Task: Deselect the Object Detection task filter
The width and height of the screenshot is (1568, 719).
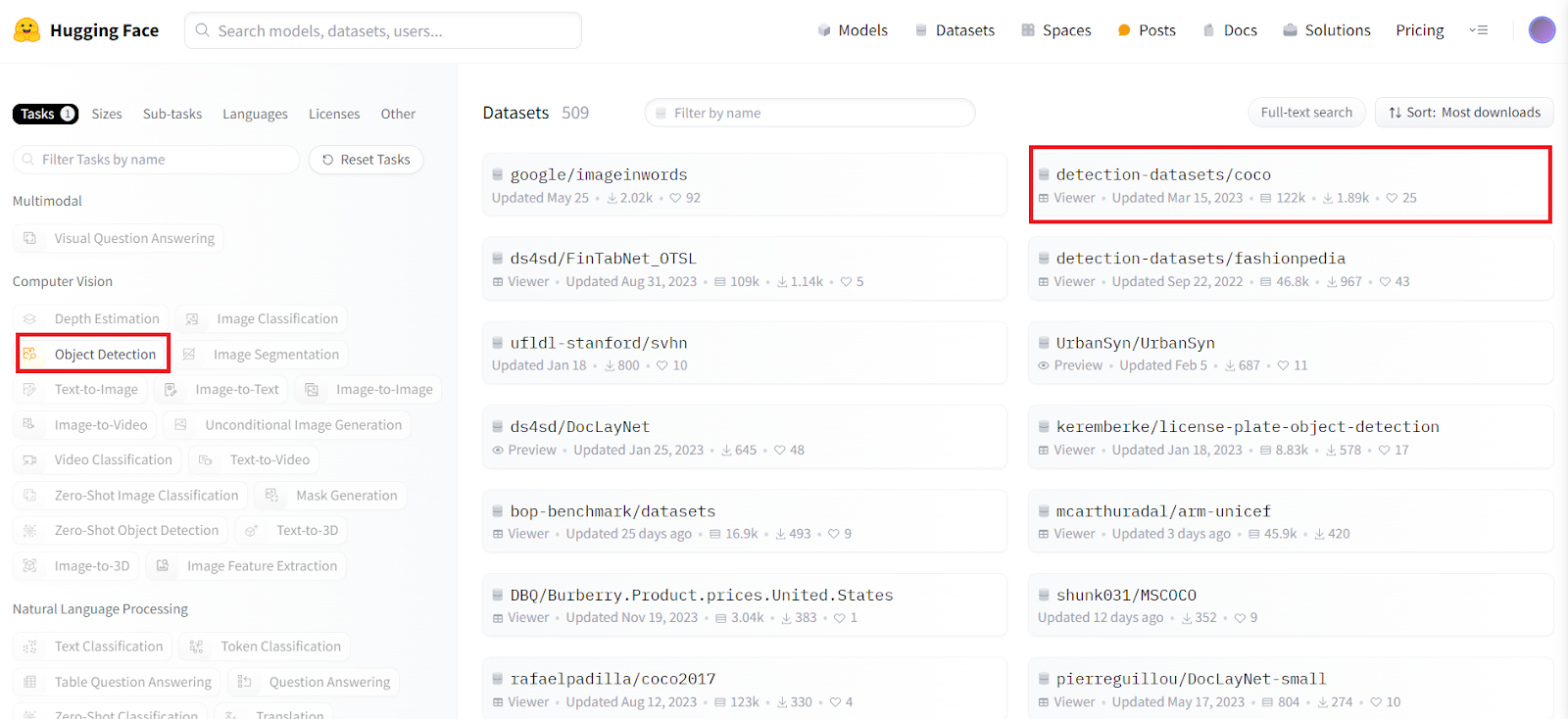Action: click(93, 354)
